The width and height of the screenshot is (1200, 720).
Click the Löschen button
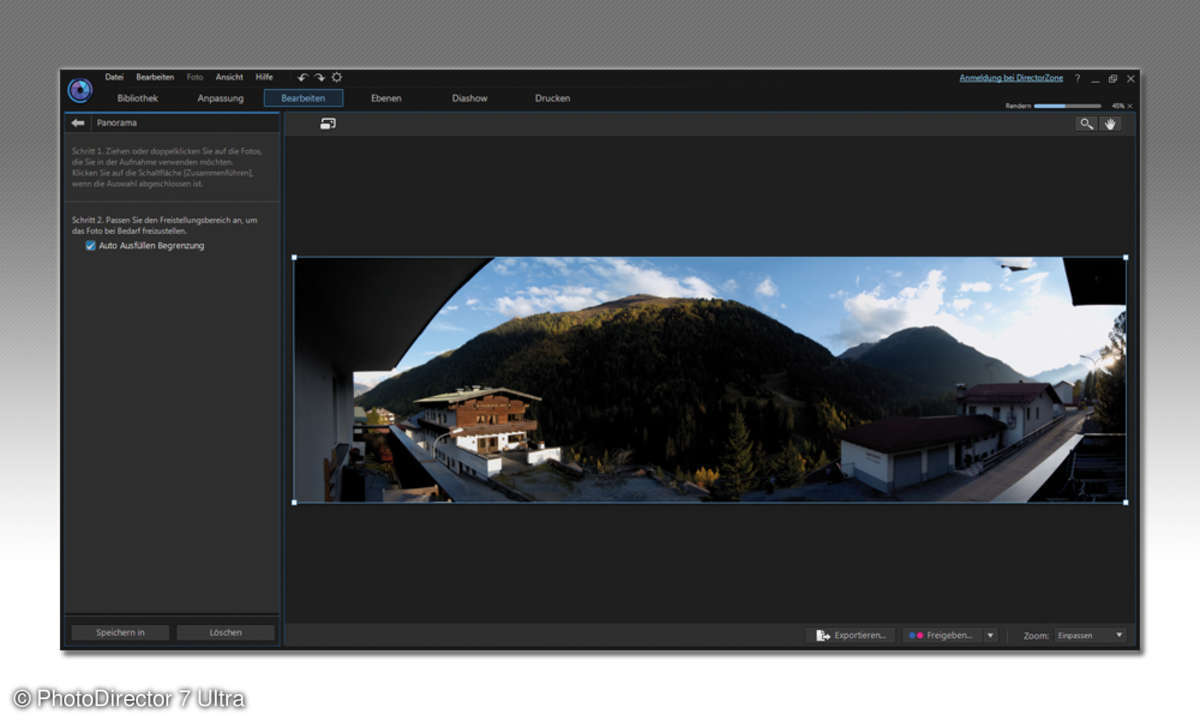[x=225, y=632]
